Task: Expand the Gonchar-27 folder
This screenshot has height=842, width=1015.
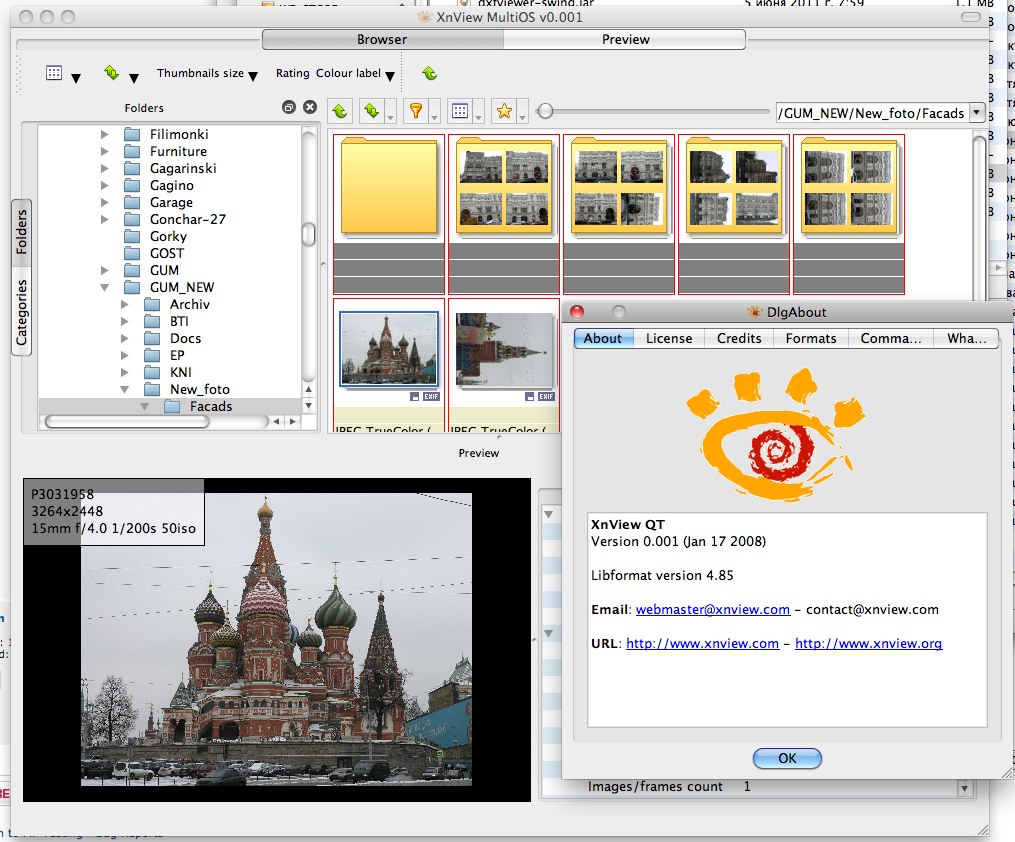Action: [x=105, y=219]
